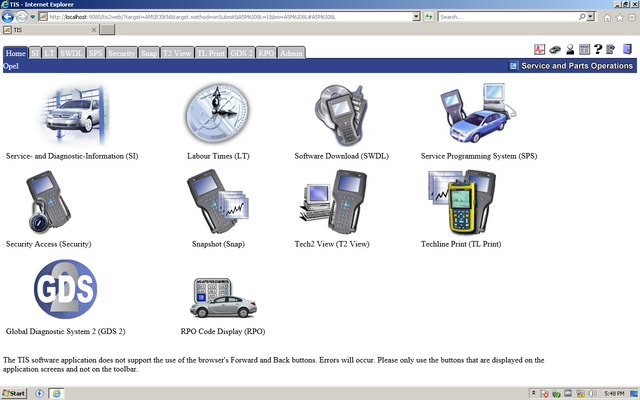Screen dimensions: 640x400
Task: Switch to the Admin tab
Action: point(291,53)
